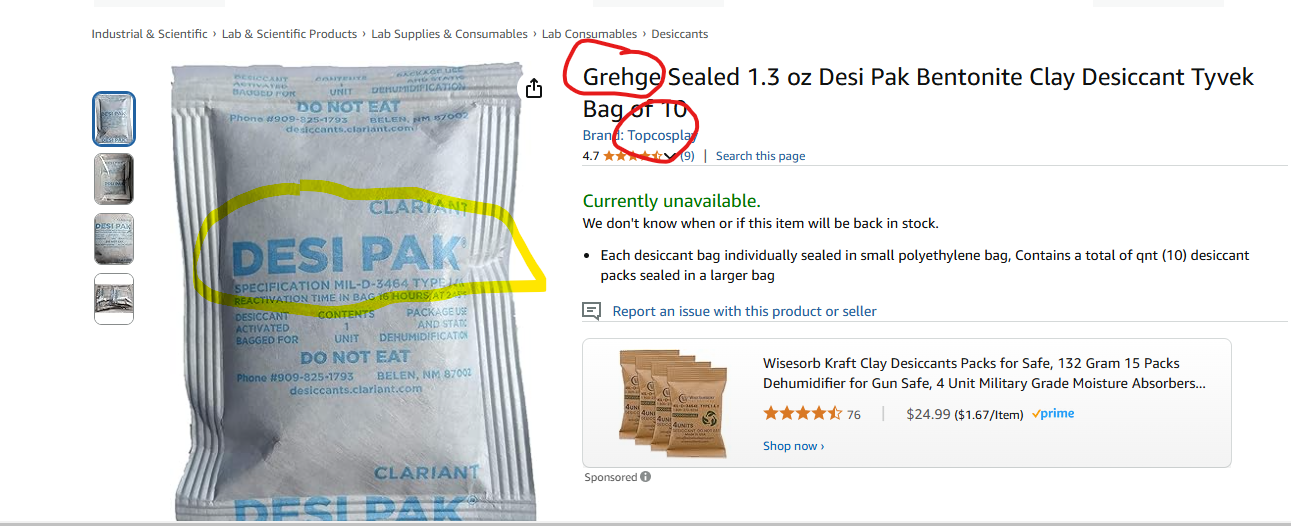Click Report an issue with this product
The width and height of the screenshot is (1291, 526).
[744, 311]
